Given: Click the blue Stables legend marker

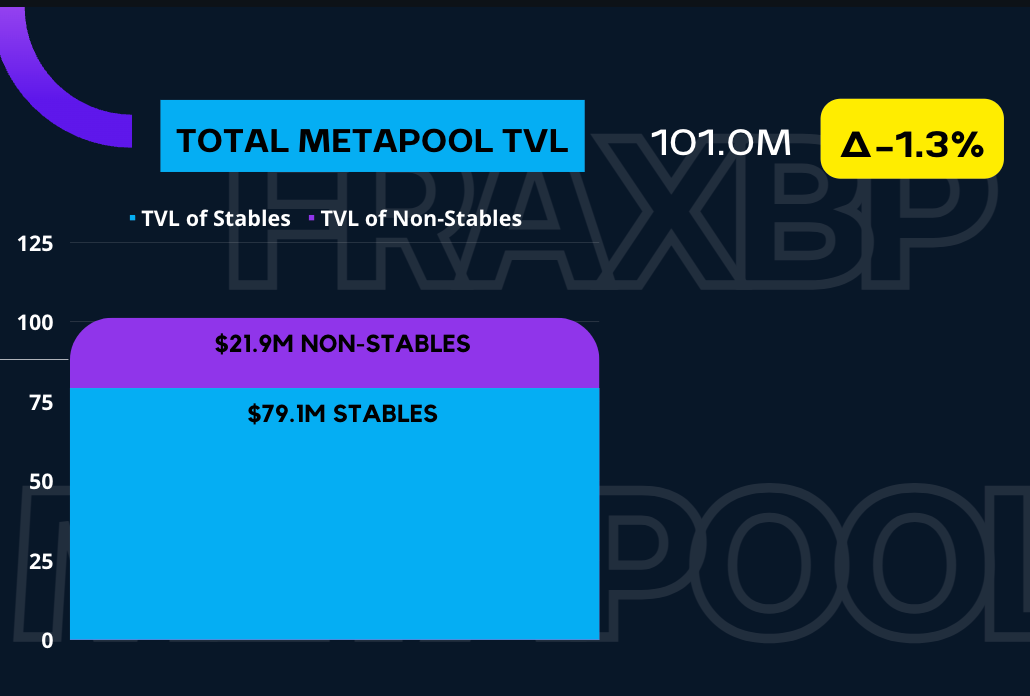Looking at the screenshot, I should 132,217.
